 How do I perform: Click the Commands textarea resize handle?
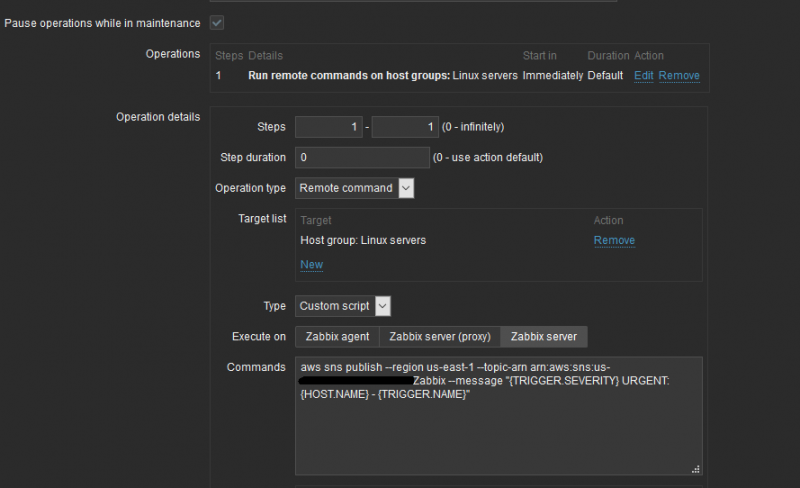pyautogui.click(x=696, y=469)
